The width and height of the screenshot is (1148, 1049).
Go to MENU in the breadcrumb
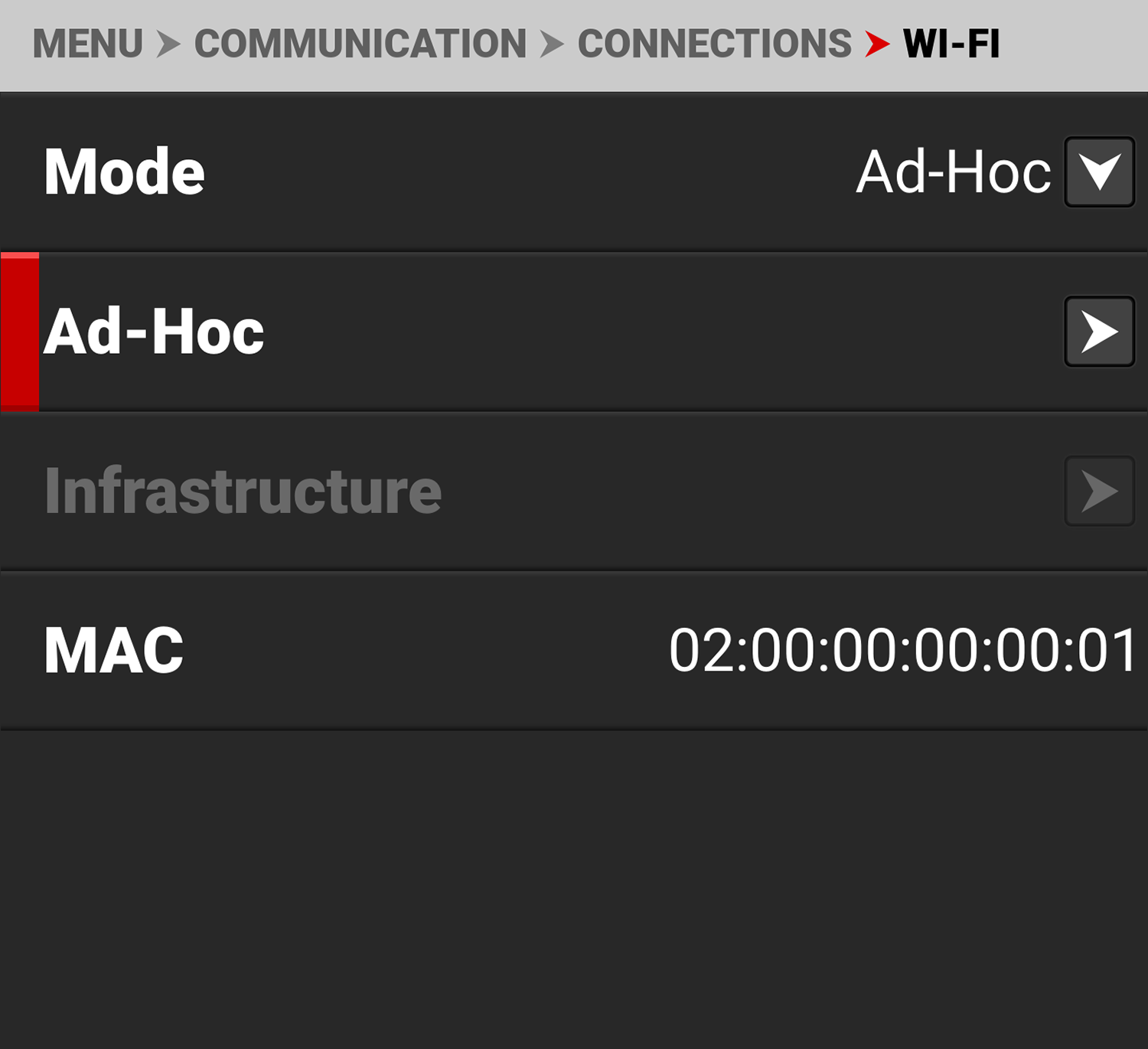[x=90, y=44]
